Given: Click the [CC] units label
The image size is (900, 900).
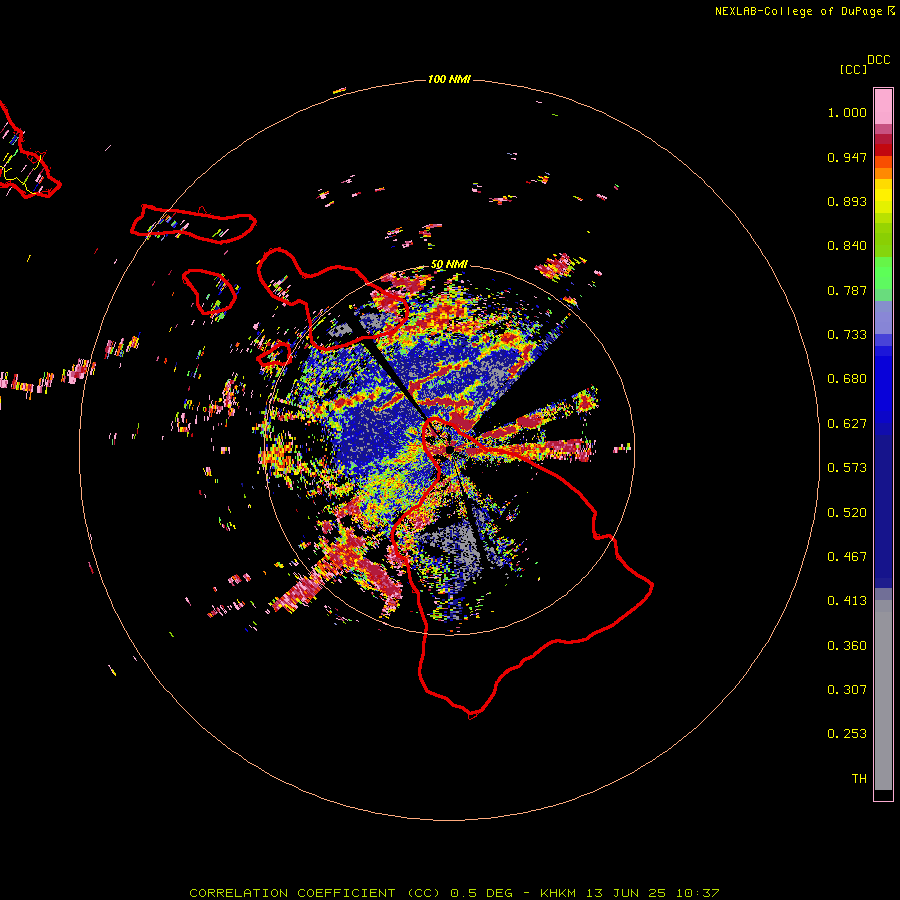Looking at the screenshot, I should [853, 69].
